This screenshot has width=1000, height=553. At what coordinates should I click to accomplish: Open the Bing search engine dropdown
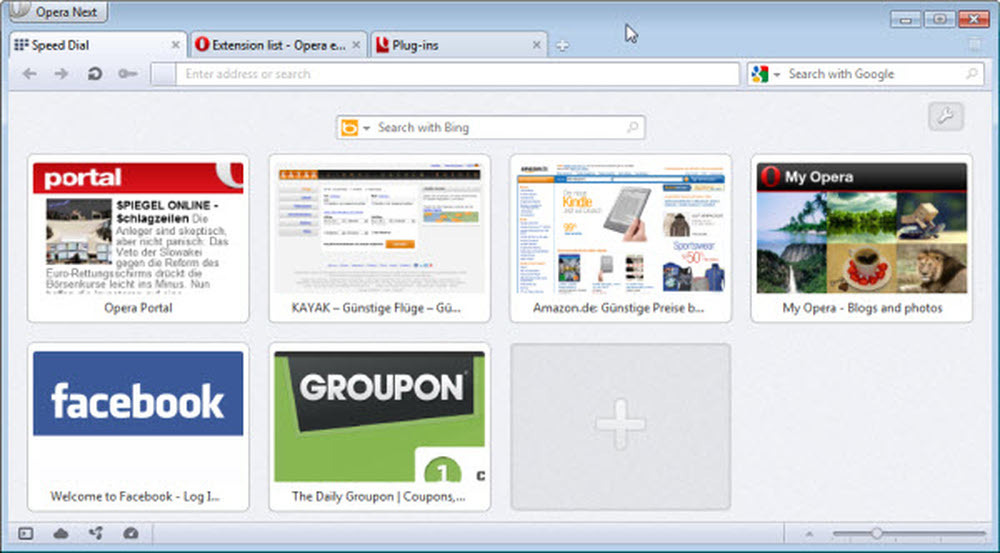point(356,128)
